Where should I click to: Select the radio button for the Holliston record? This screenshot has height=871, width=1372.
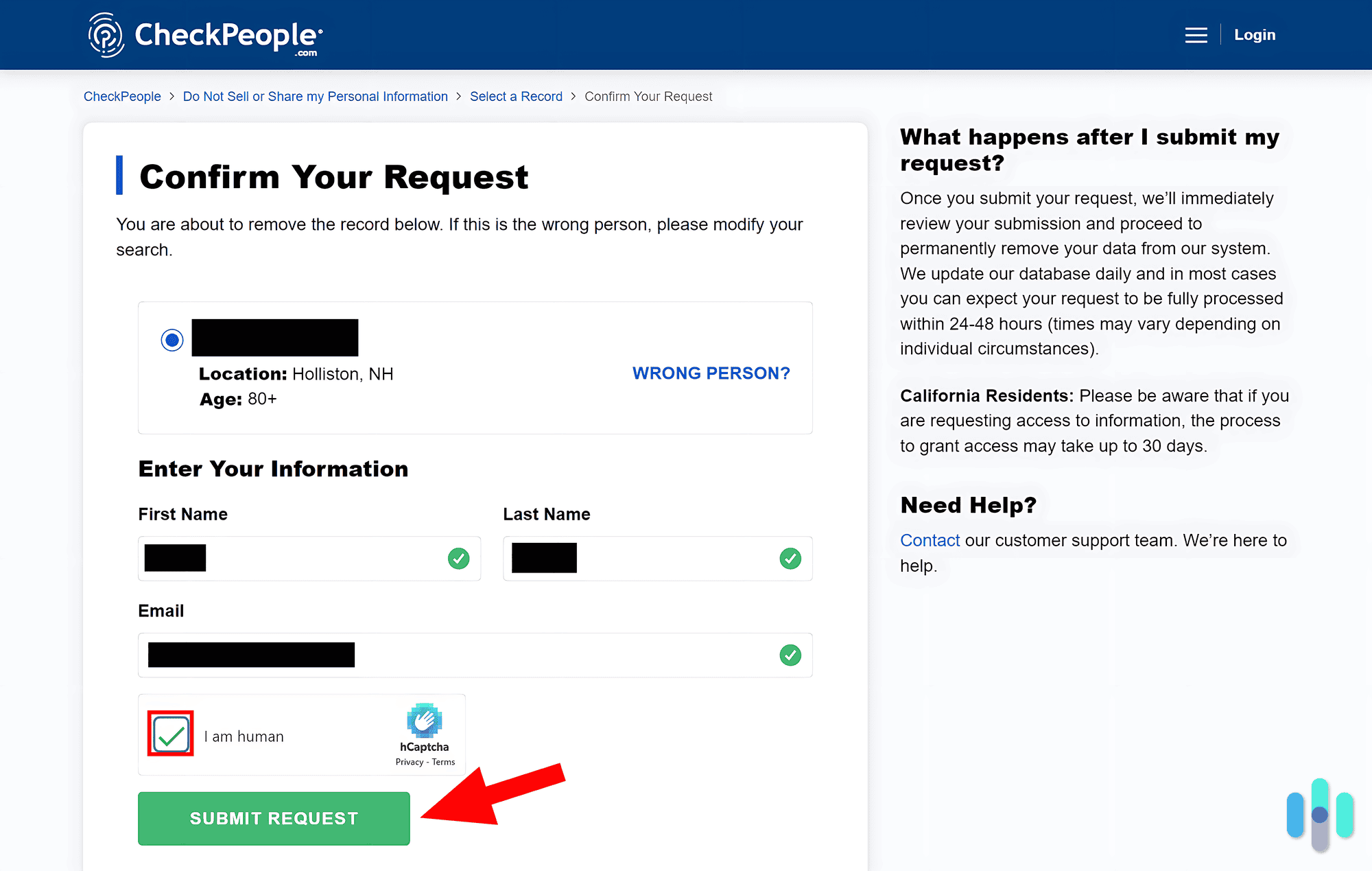[172, 339]
